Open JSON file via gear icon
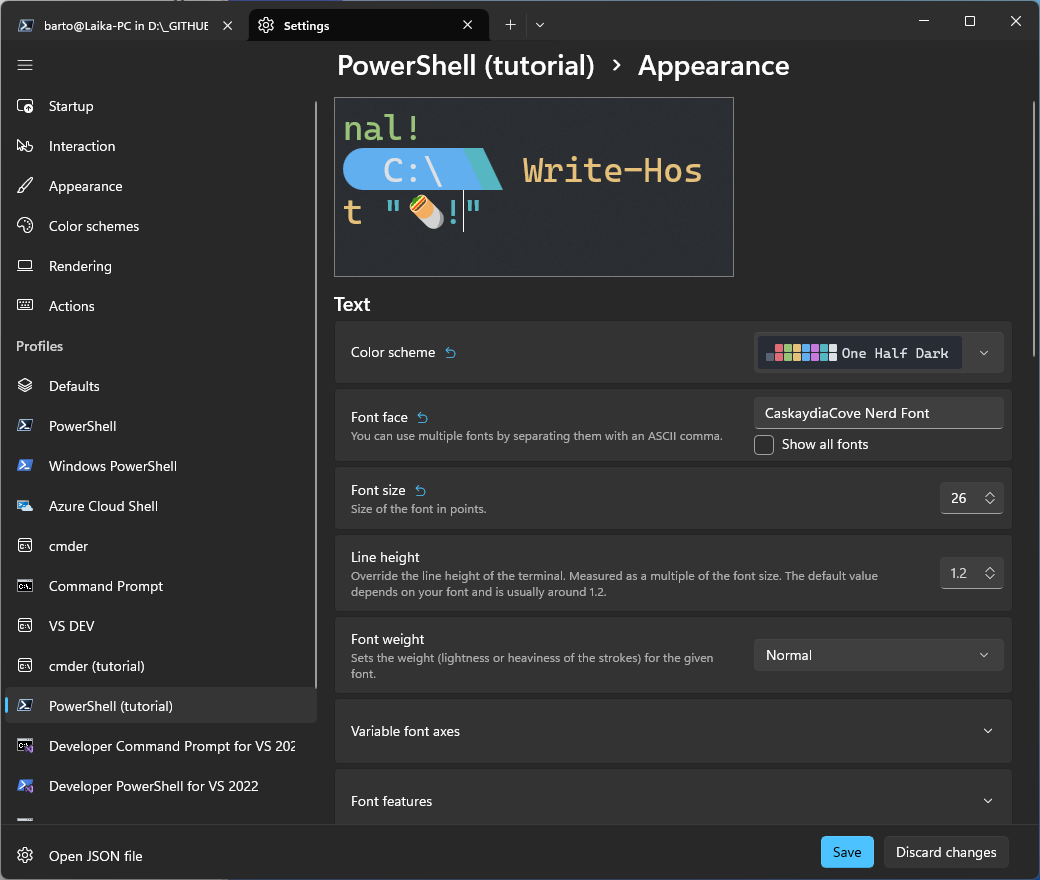This screenshot has width=1040, height=880. (x=26, y=856)
